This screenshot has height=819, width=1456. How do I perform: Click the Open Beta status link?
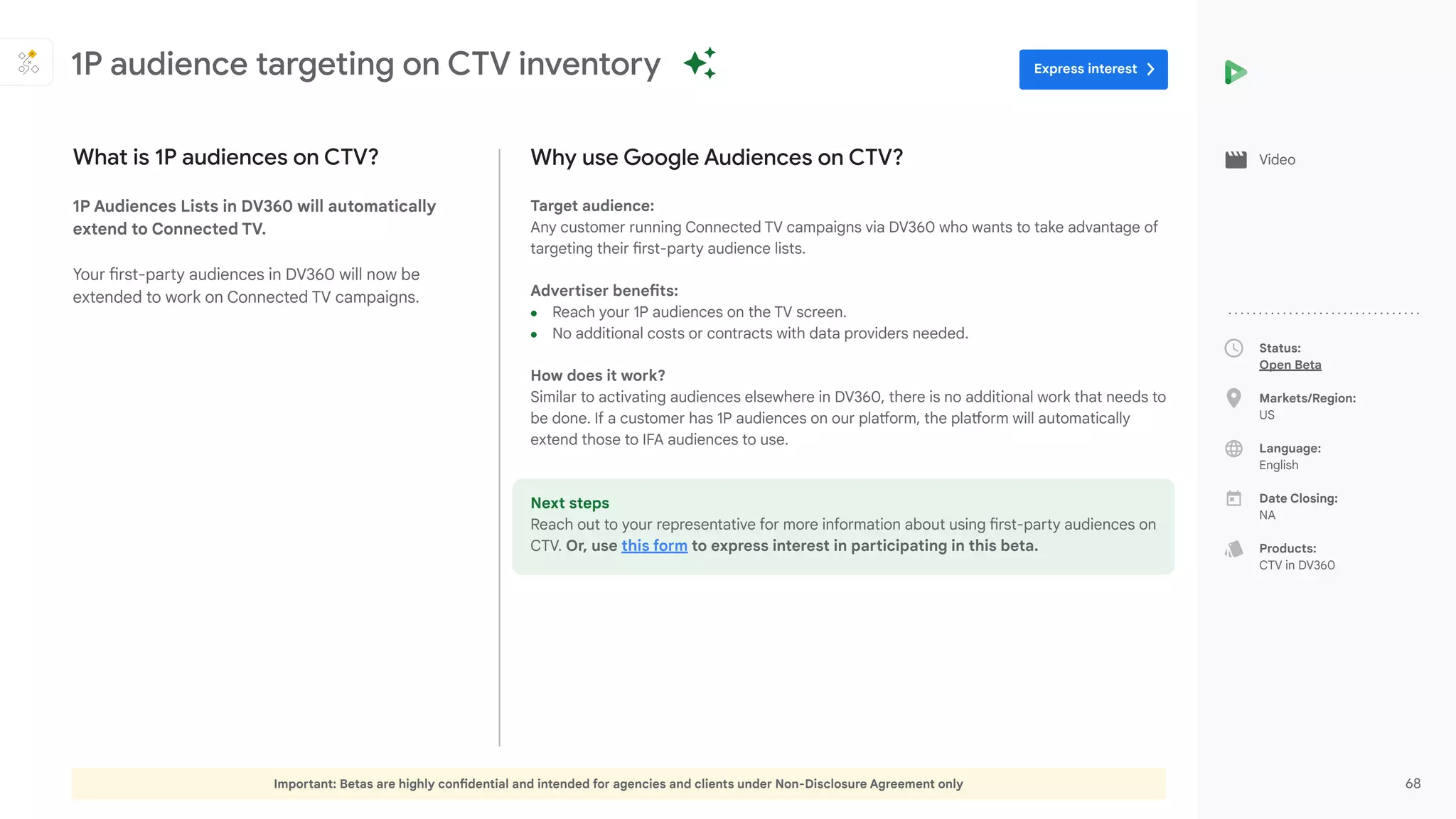(1290, 365)
